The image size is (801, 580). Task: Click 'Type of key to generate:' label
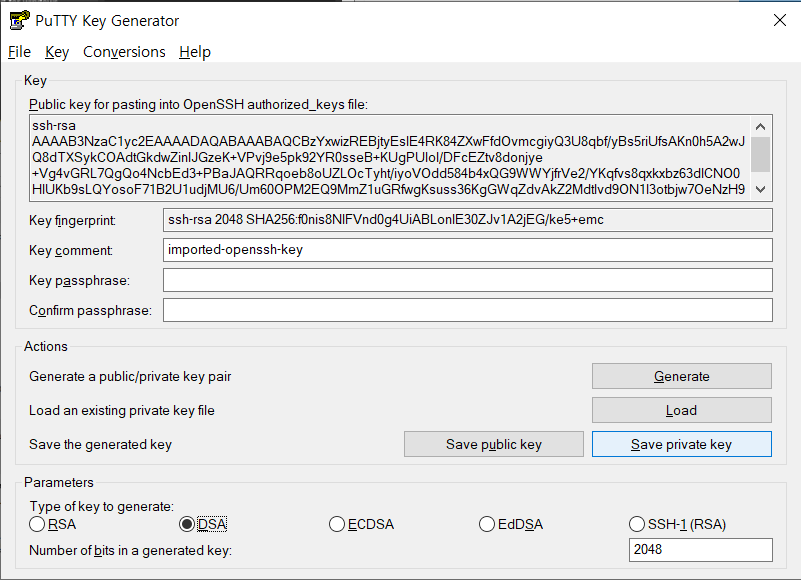(x=102, y=506)
